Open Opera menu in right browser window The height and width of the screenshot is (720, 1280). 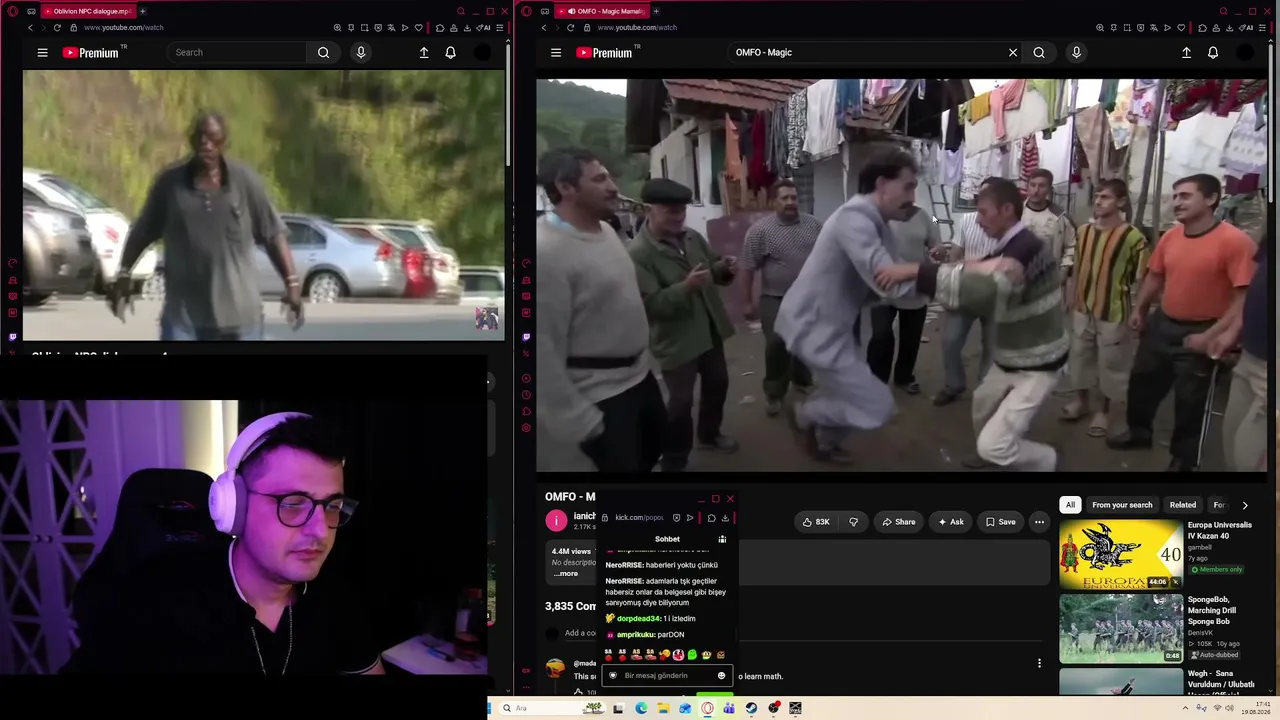(527, 11)
